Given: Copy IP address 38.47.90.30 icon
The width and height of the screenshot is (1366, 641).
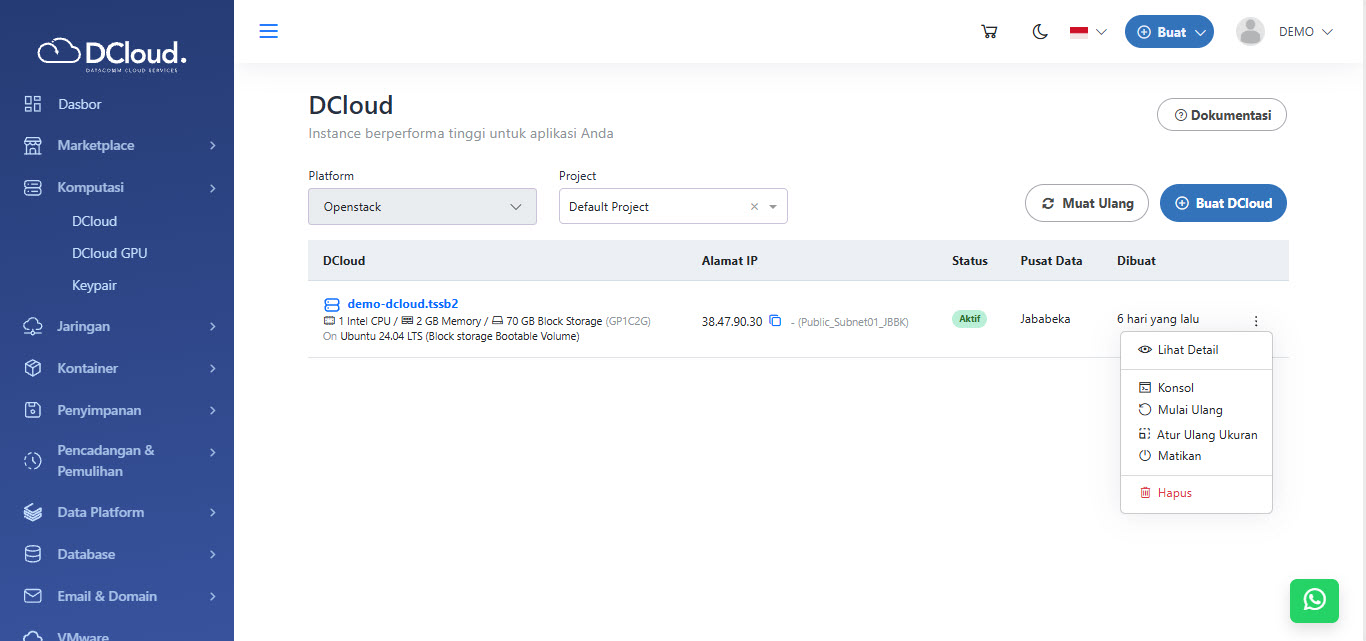Looking at the screenshot, I should tap(775, 321).
